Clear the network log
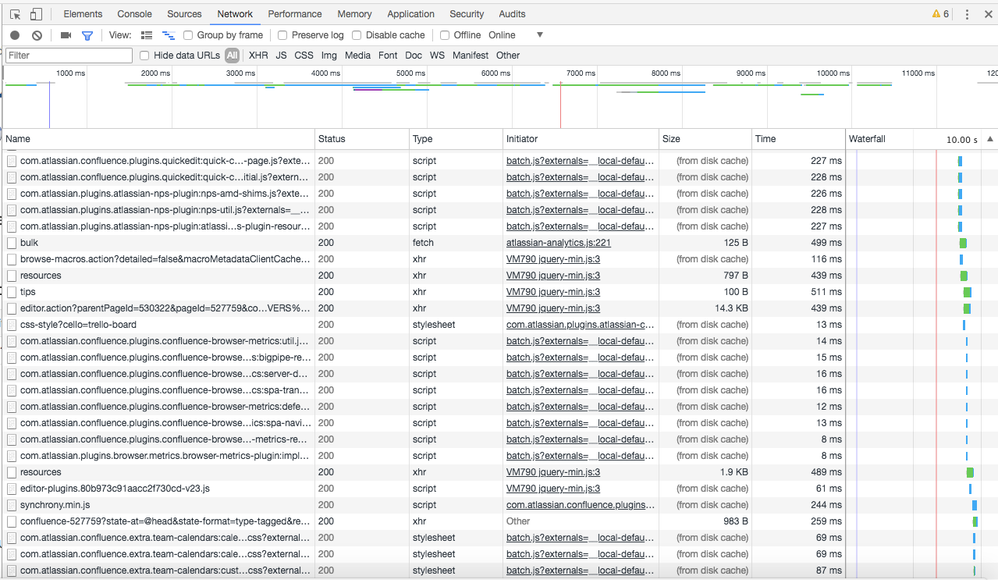The image size is (998, 580). [37, 35]
